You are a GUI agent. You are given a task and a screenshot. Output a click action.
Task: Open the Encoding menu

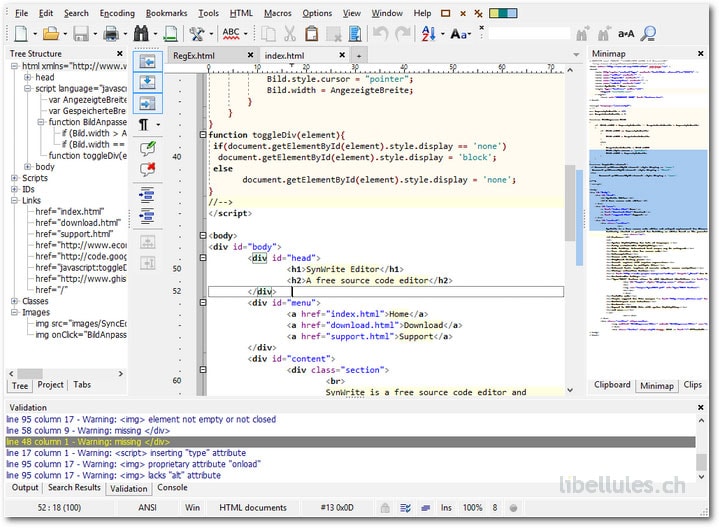[117, 13]
